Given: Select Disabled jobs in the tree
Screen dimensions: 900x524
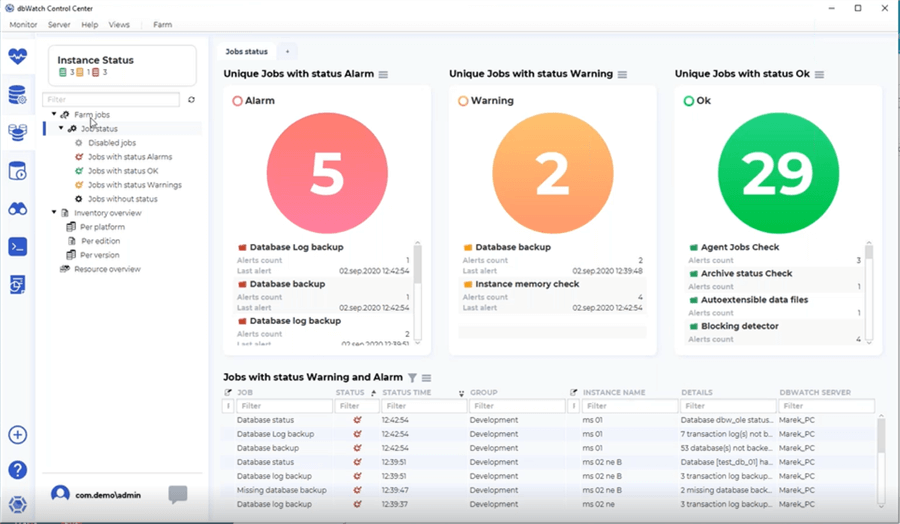Looking at the screenshot, I should point(112,143).
